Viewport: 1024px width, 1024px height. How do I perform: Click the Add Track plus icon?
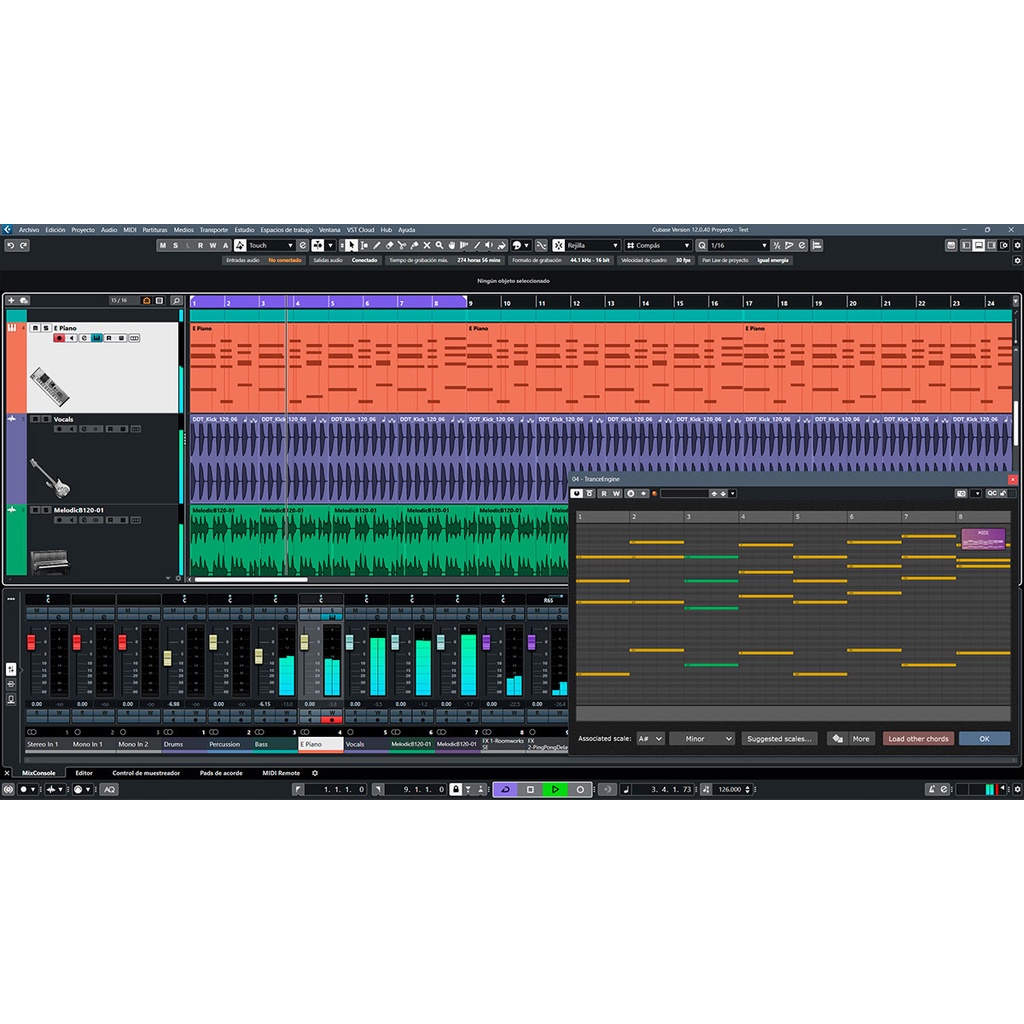pos(11,300)
